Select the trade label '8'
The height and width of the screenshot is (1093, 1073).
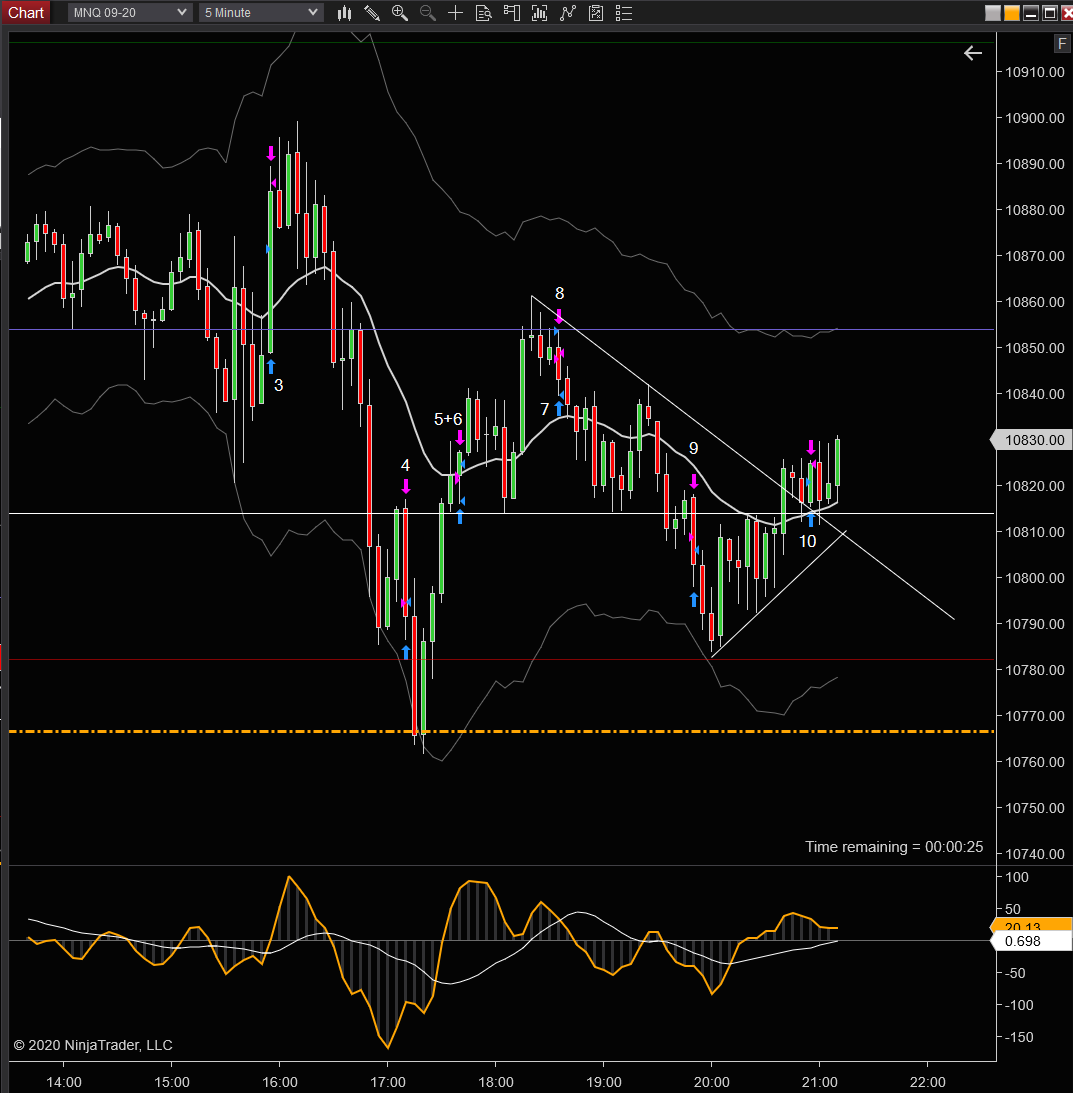[559, 293]
